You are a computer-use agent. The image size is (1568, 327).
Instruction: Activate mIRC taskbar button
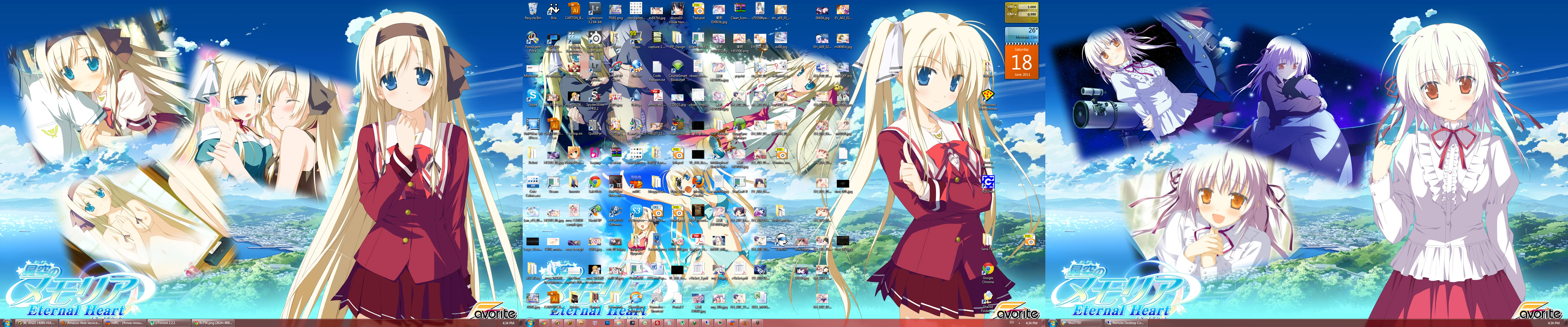tap(125, 323)
